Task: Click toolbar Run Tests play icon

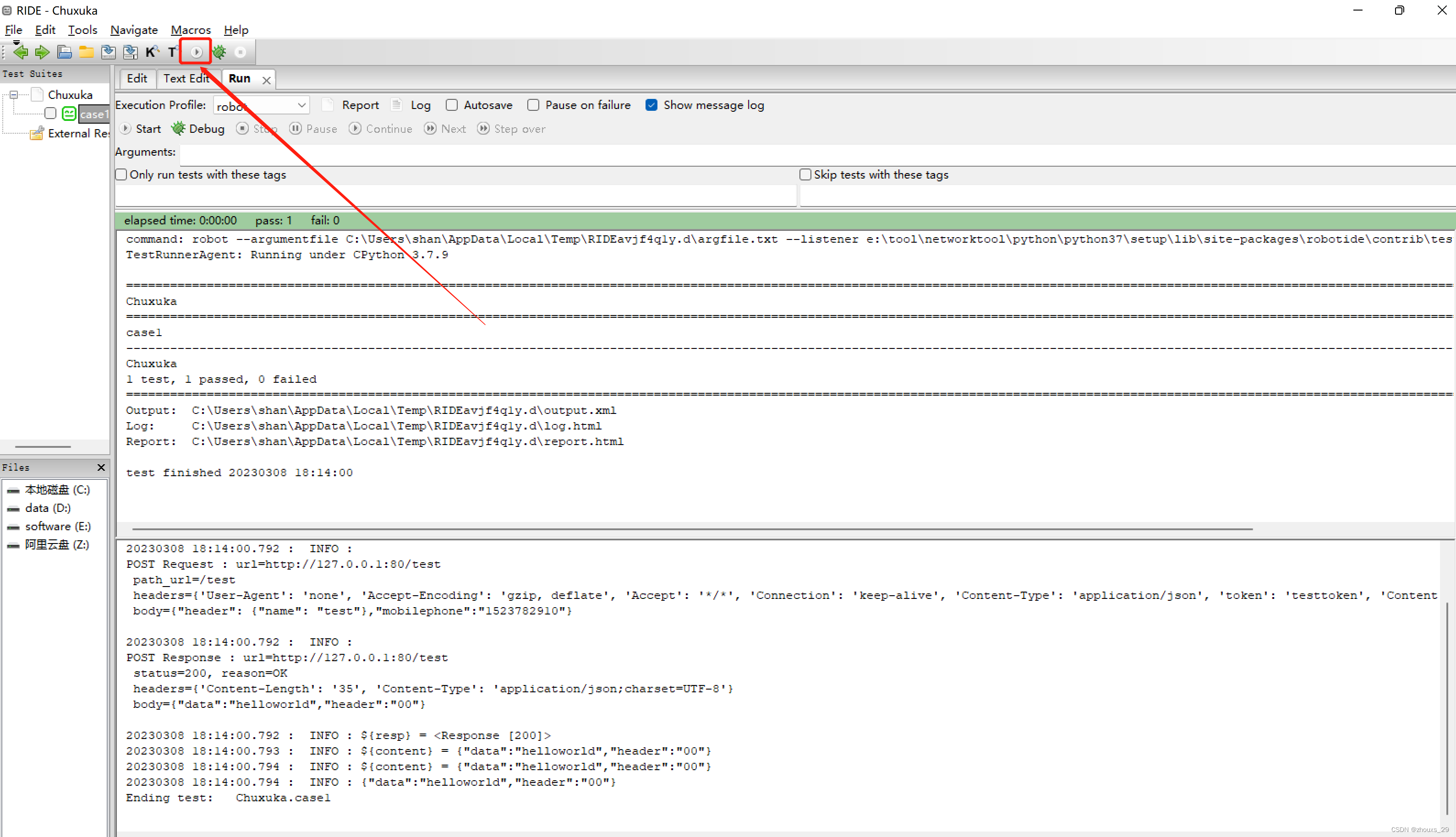Action: (x=196, y=52)
